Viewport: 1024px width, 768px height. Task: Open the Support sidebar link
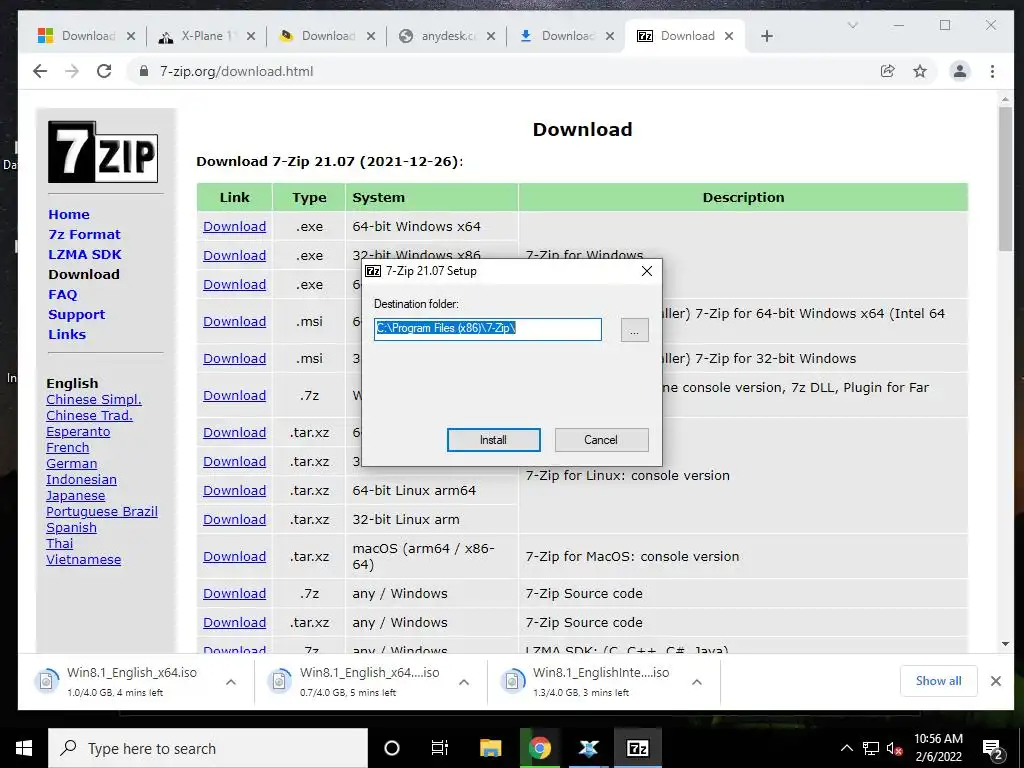(x=76, y=315)
